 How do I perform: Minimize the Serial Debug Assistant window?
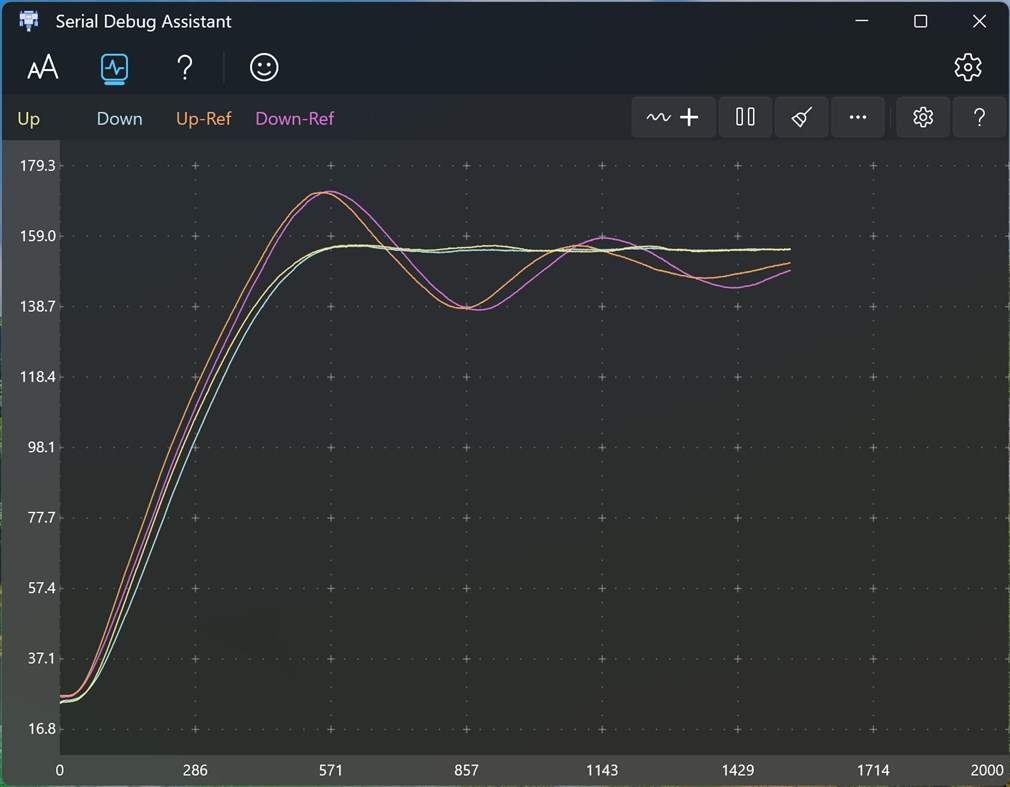coord(862,21)
